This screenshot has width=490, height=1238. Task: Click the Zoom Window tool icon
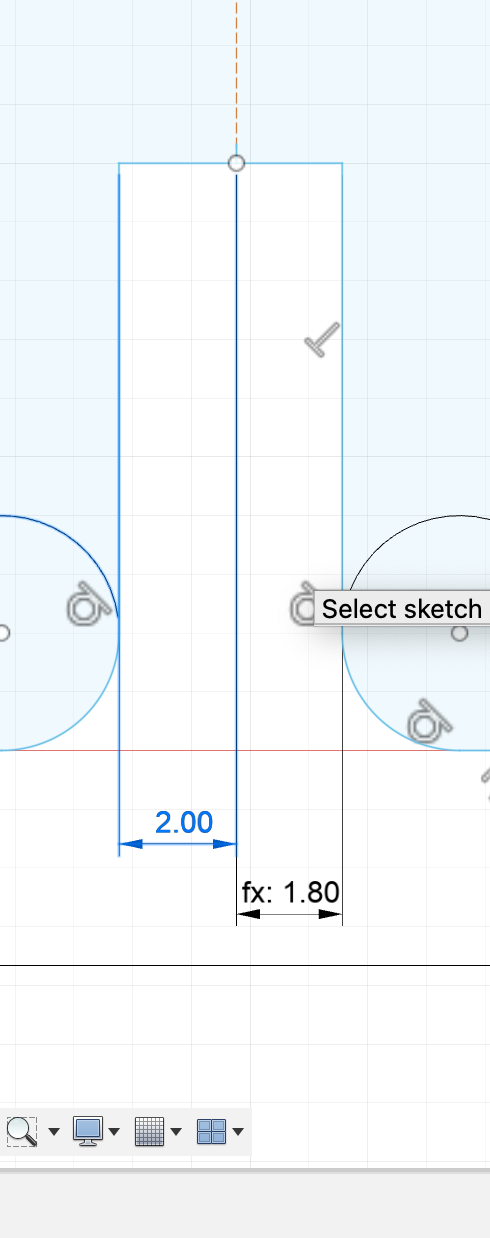pos(21,1131)
